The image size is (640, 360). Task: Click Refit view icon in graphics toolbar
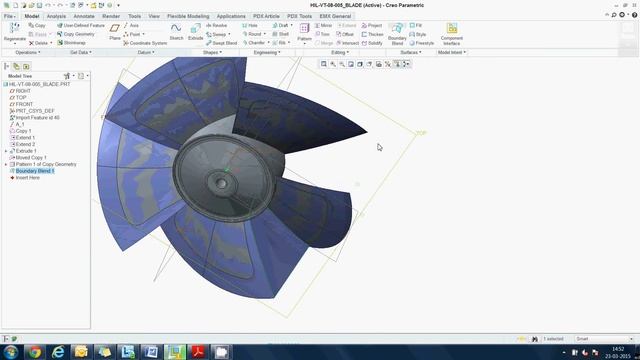tap(324, 64)
